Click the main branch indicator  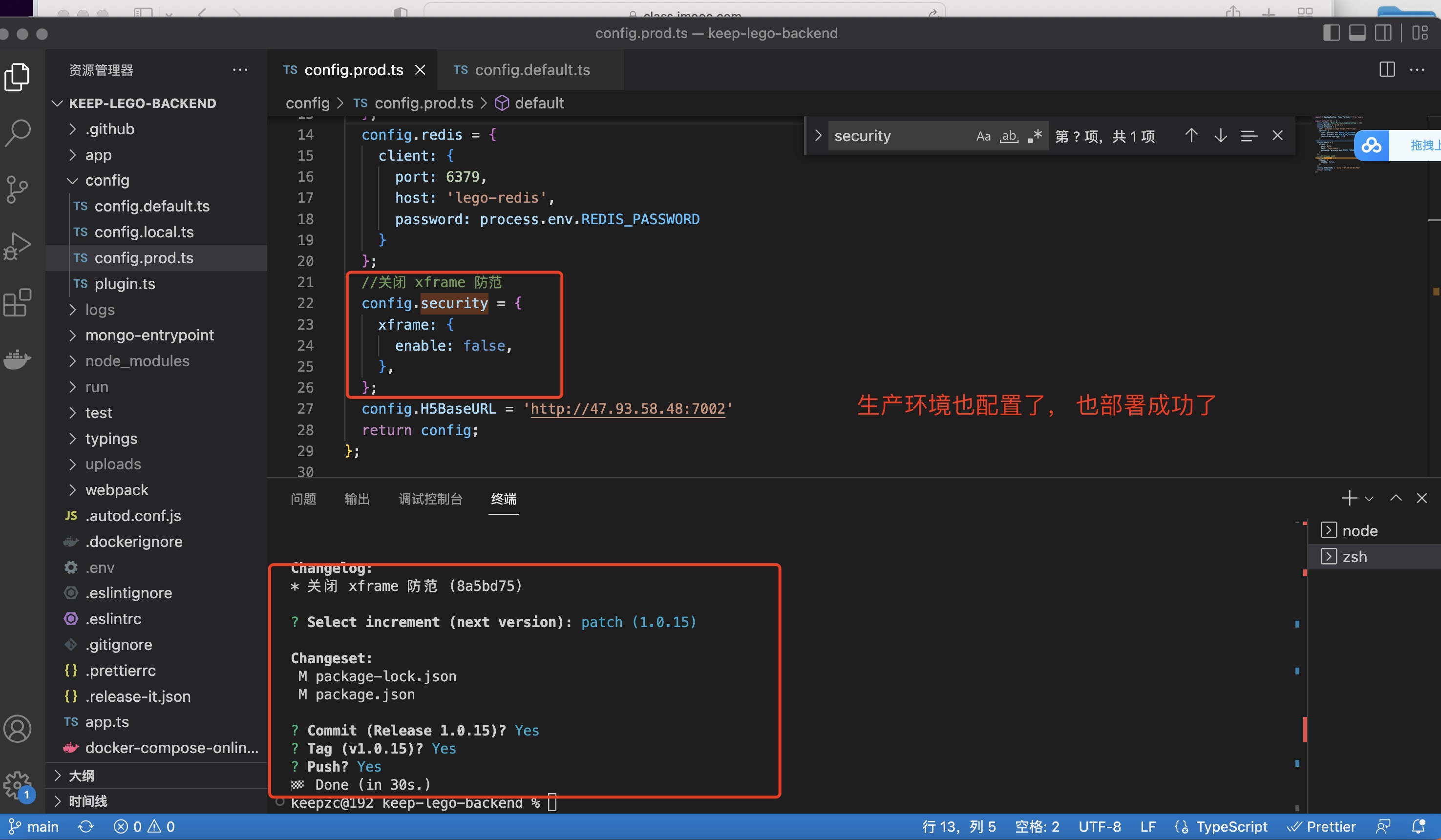pos(34,826)
